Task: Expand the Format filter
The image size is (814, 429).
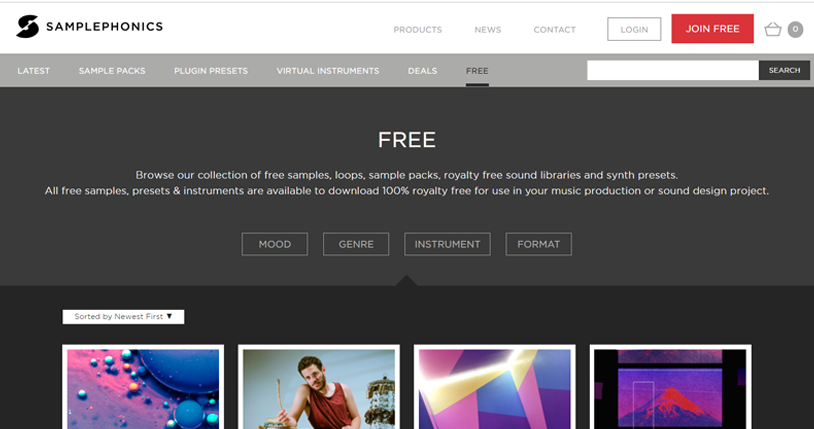Action: [x=538, y=244]
